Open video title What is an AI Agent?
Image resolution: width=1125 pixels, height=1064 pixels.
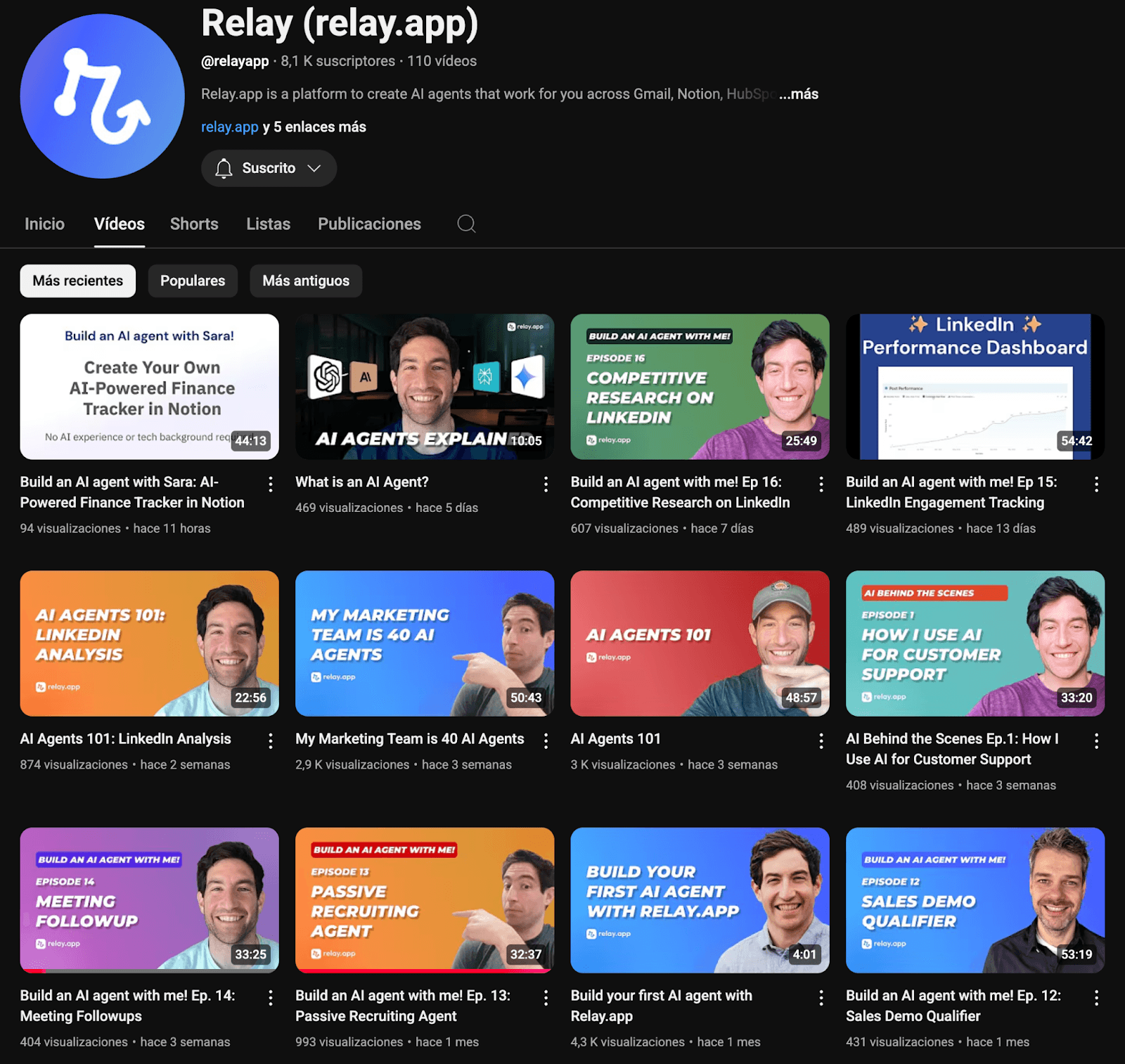coord(362,482)
